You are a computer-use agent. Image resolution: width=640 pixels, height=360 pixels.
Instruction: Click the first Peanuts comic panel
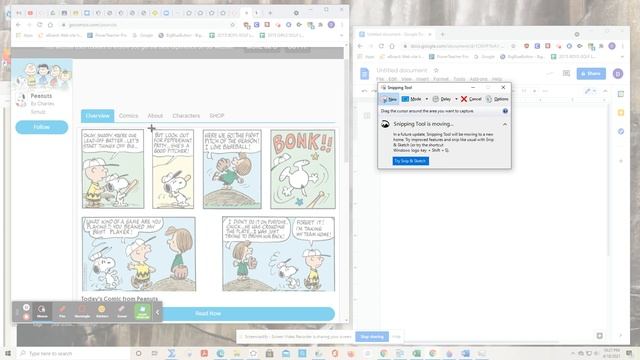(x=113, y=169)
